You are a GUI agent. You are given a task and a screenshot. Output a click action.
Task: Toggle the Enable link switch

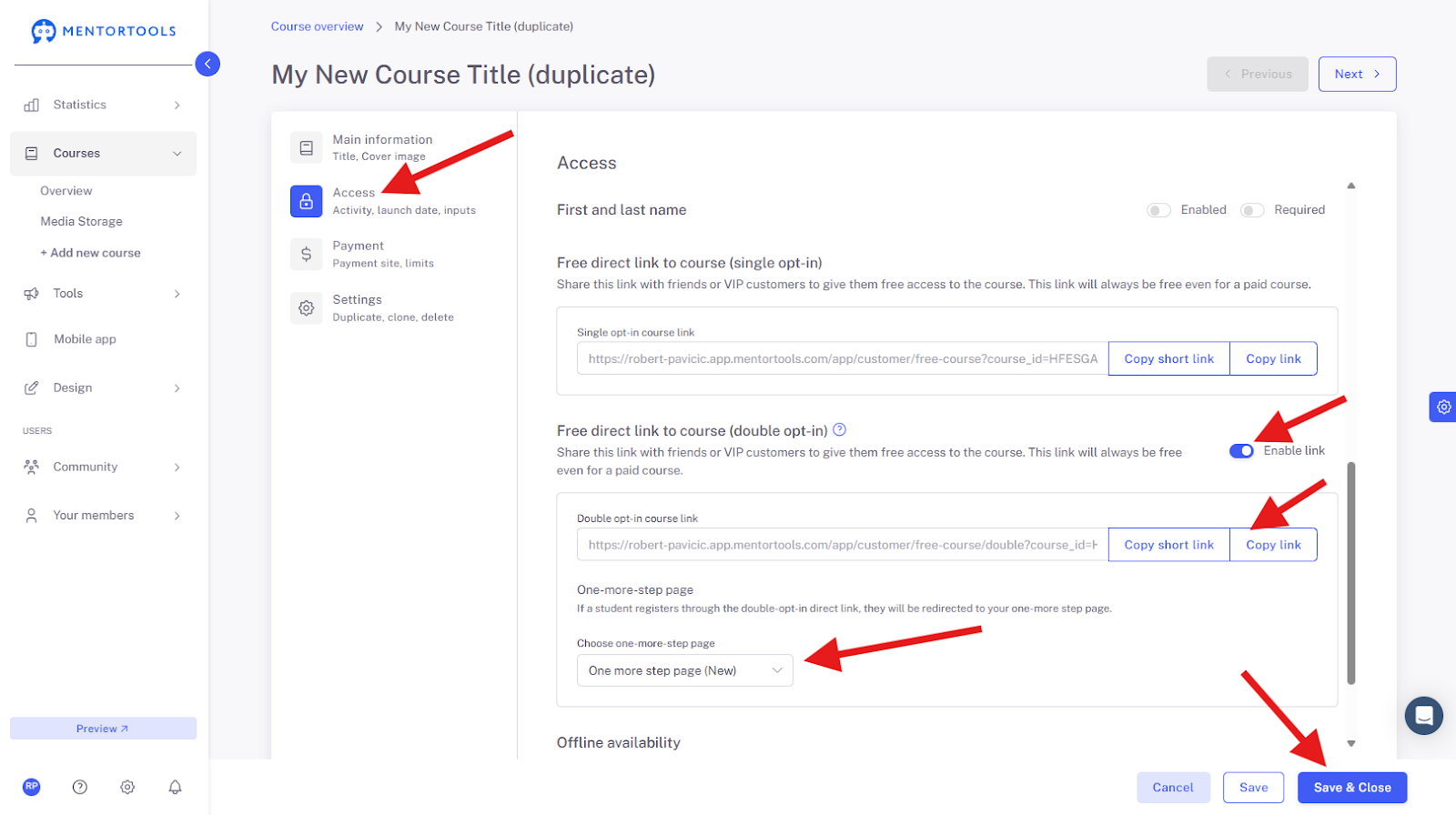(1241, 451)
